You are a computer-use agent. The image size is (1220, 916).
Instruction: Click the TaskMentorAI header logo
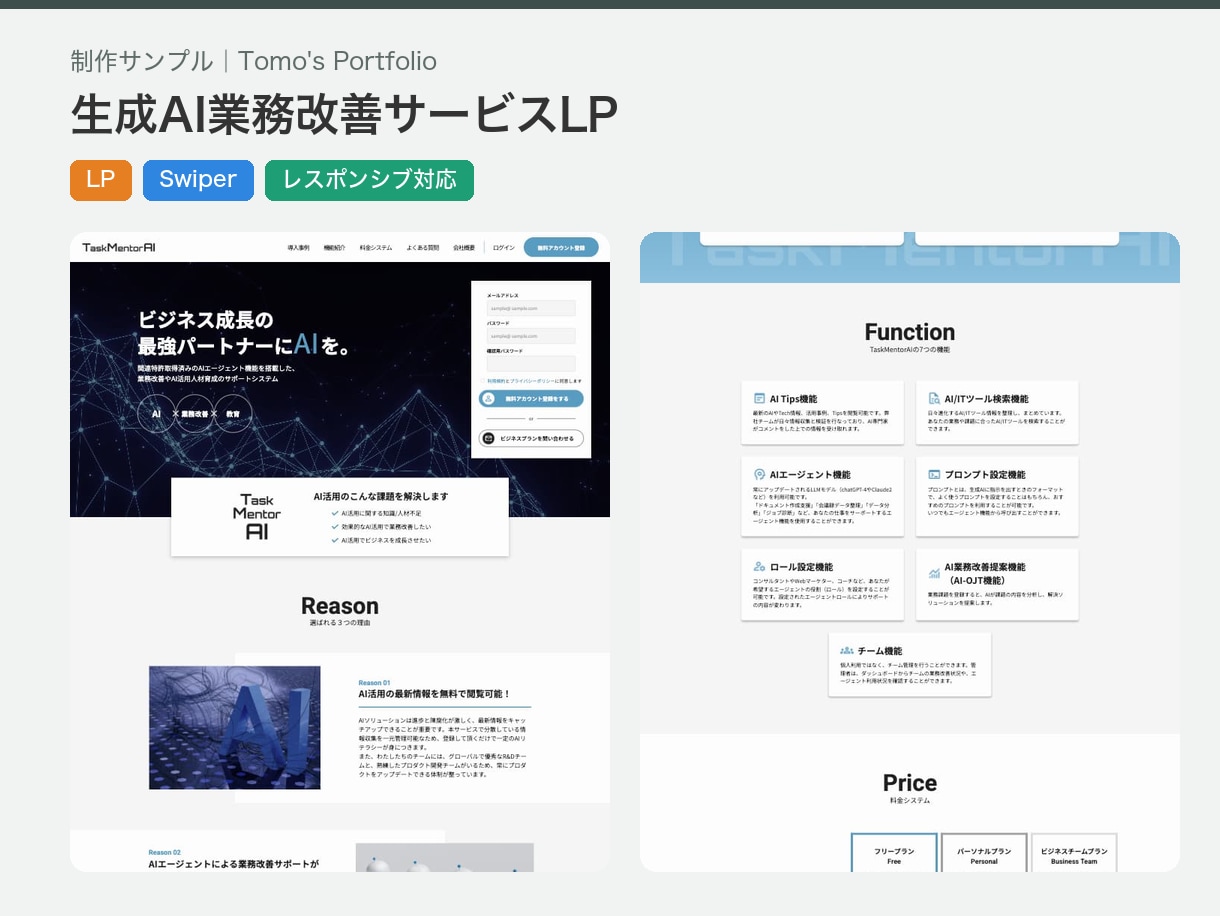pyautogui.click(x=119, y=247)
